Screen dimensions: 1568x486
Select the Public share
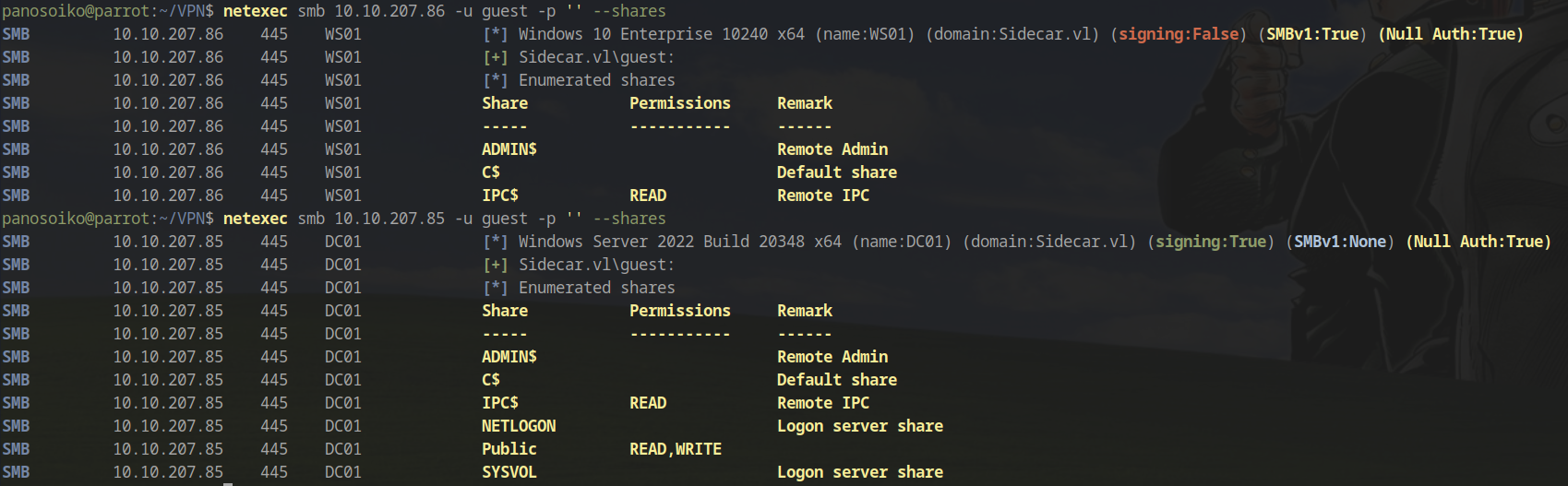(509, 449)
